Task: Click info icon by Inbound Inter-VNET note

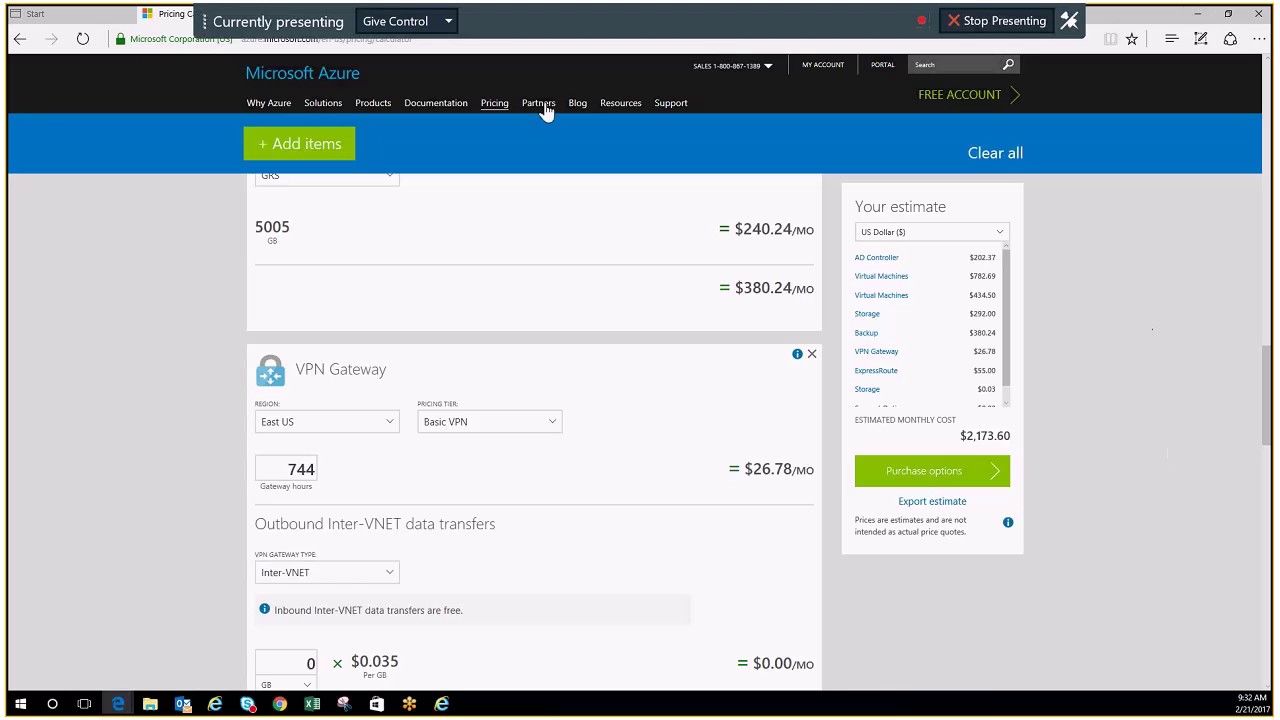Action: tap(264, 609)
